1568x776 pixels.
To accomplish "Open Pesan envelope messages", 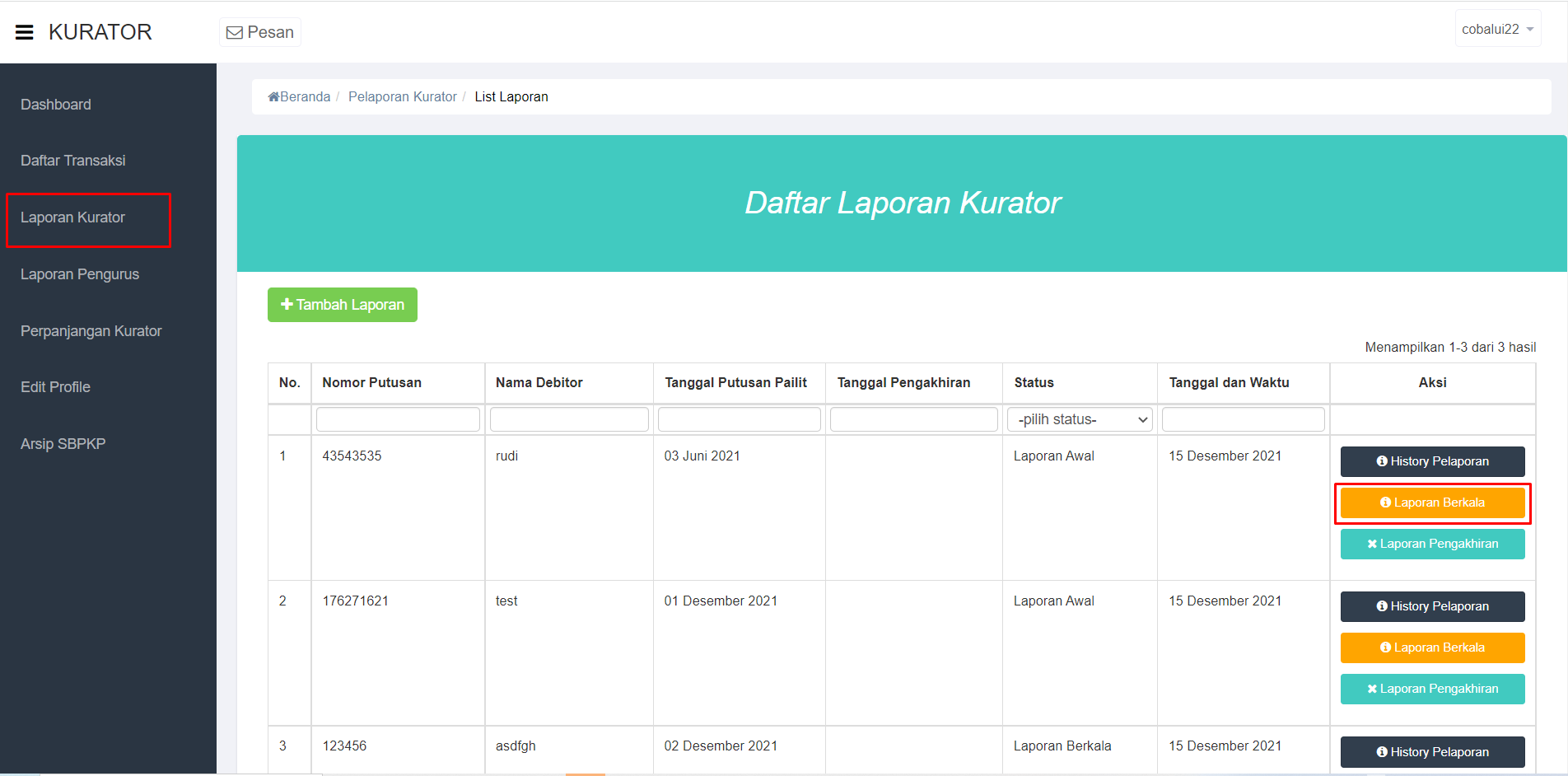I will [260, 32].
